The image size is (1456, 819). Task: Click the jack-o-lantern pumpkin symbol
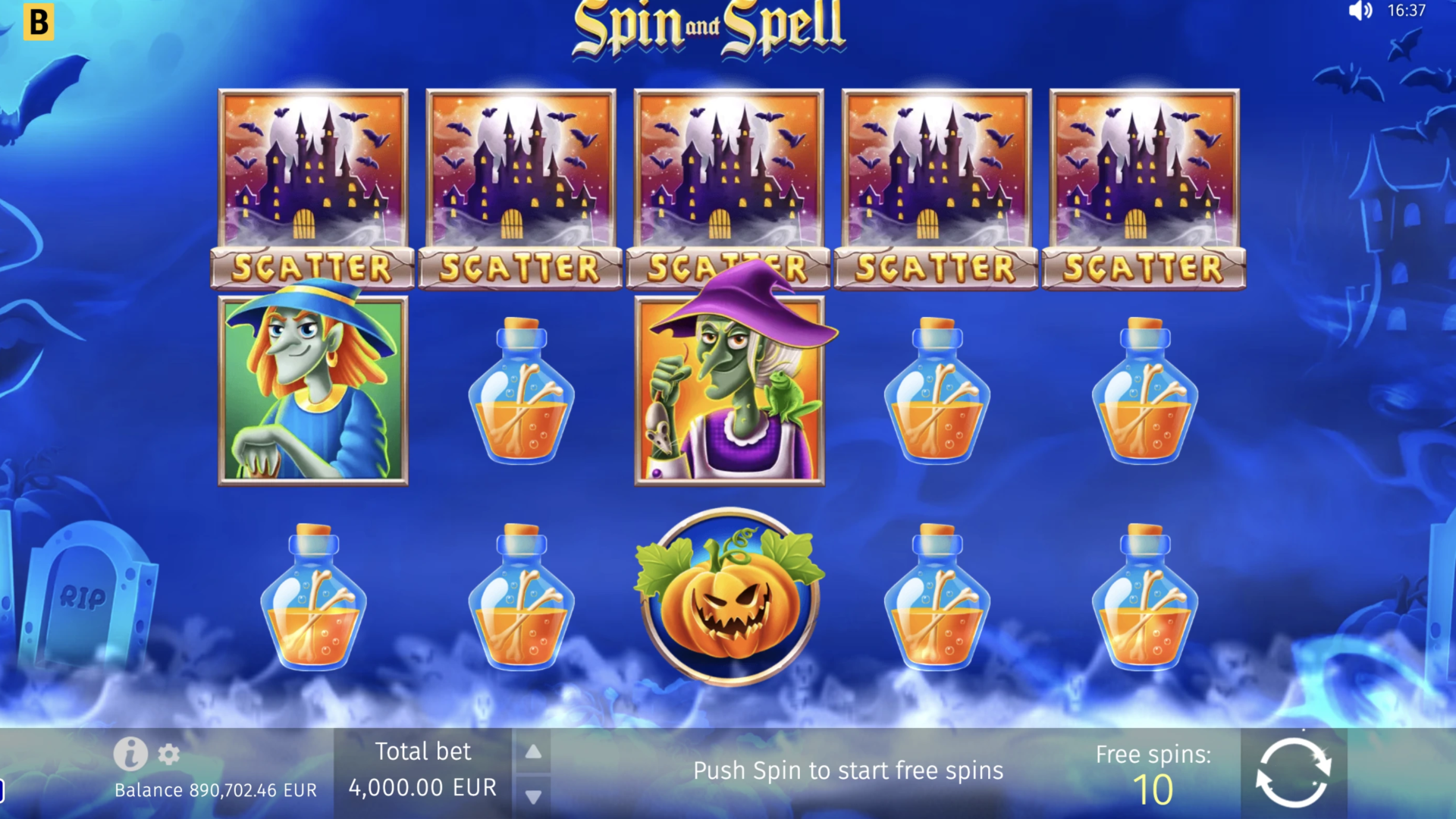(x=730, y=597)
